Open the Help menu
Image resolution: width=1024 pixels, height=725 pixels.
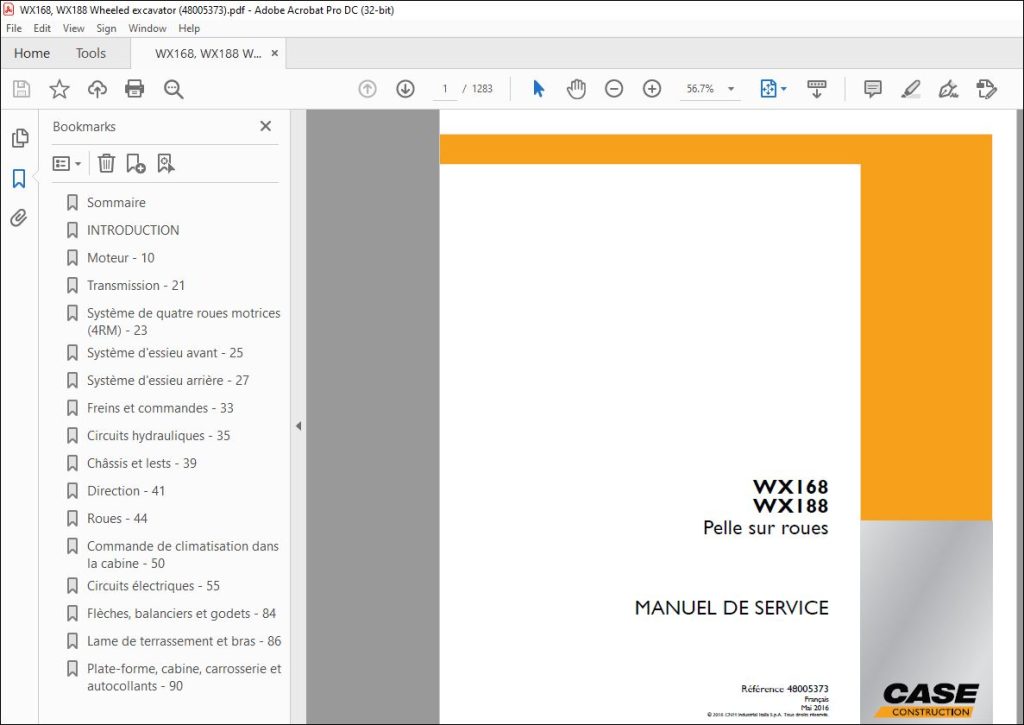(189, 28)
